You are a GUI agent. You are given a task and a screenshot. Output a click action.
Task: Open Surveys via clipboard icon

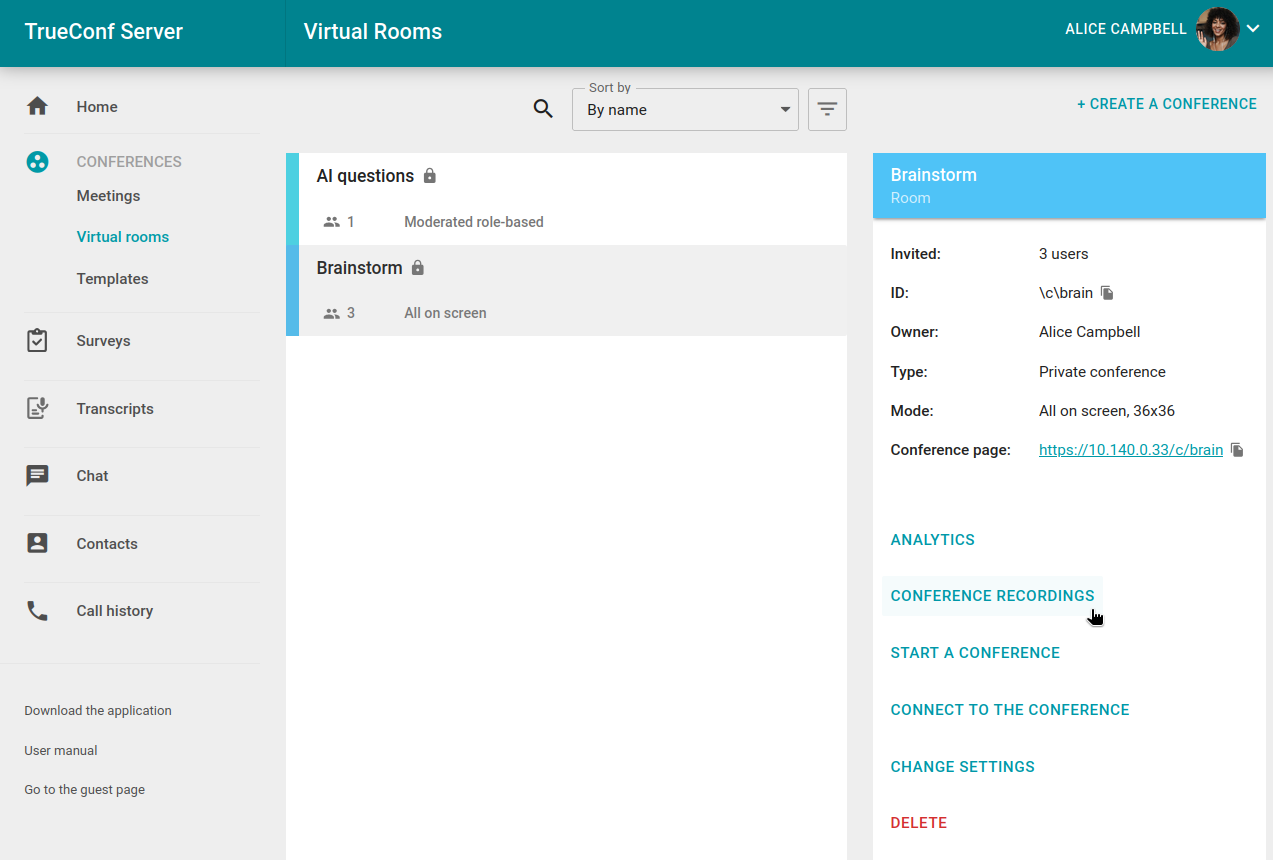37,341
